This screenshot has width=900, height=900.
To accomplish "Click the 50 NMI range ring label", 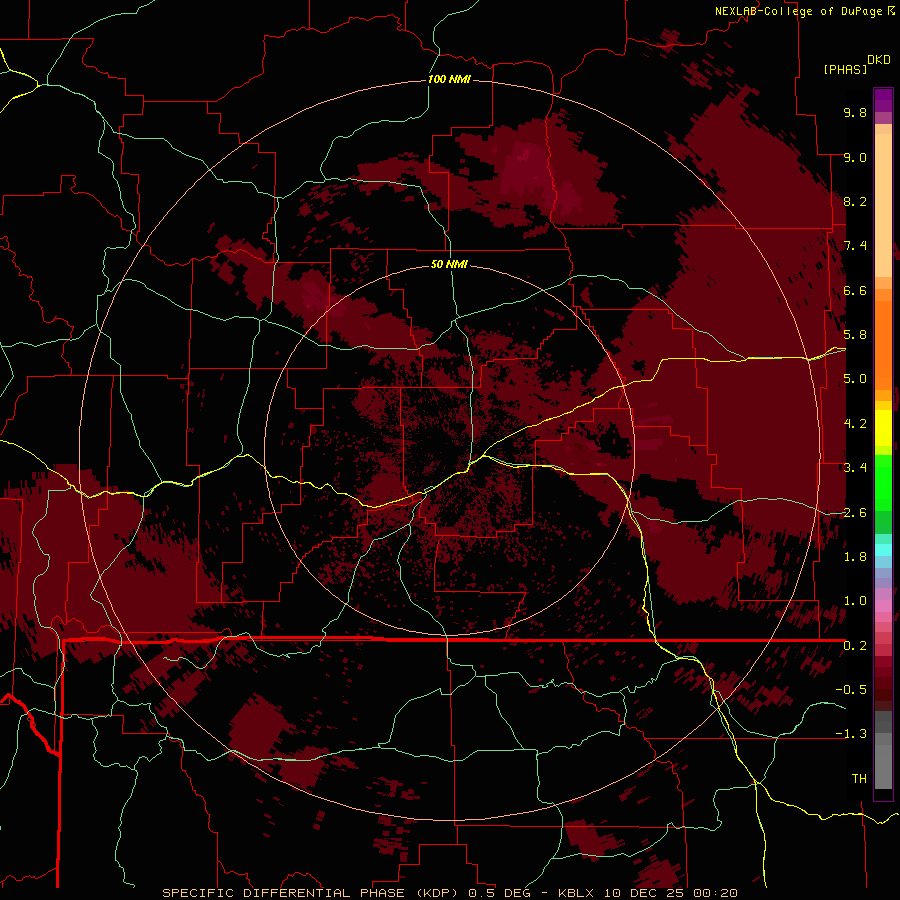I will point(449,264).
